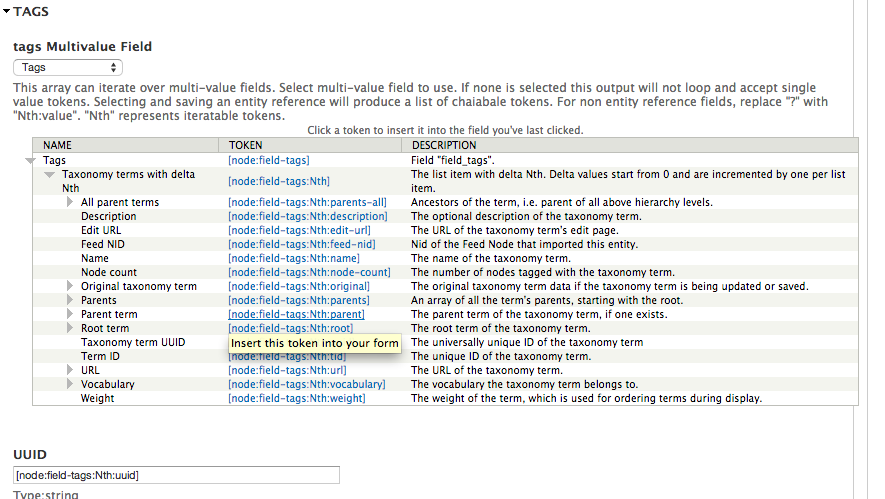Collapse Taxonomy terms with delta Nth
The width and height of the screenshot is (885, 499).
(50, 175)
